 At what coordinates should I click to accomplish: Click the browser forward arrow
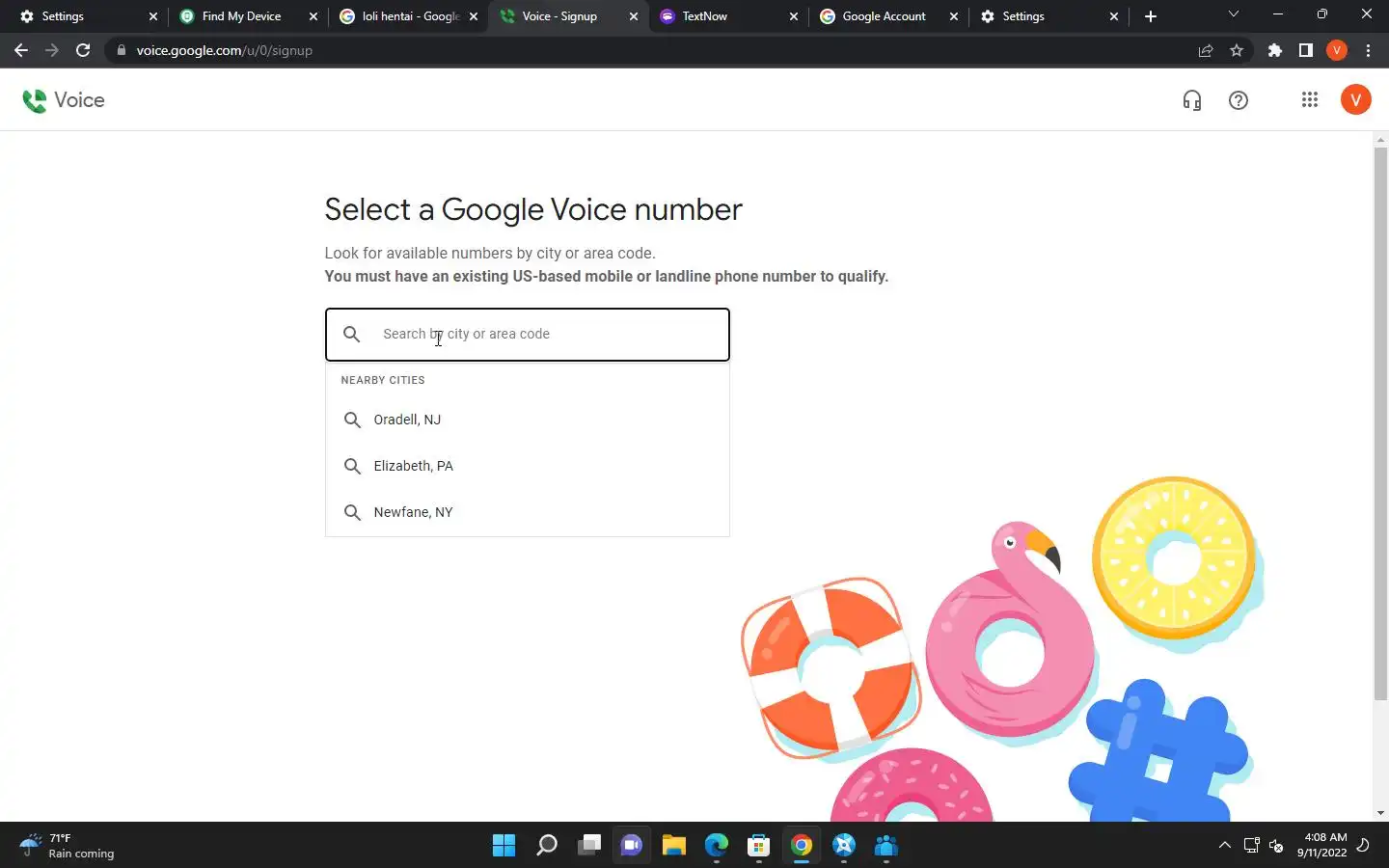point(52,50)
